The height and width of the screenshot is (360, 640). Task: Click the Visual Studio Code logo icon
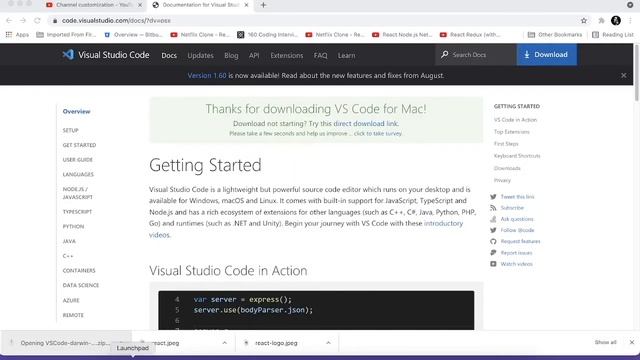click(68, 54)
